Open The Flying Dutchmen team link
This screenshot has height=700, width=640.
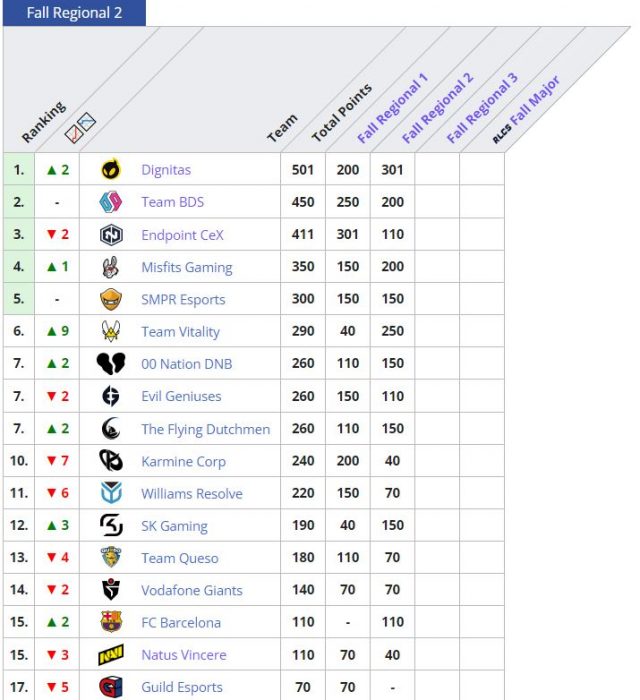coord(205,429)
